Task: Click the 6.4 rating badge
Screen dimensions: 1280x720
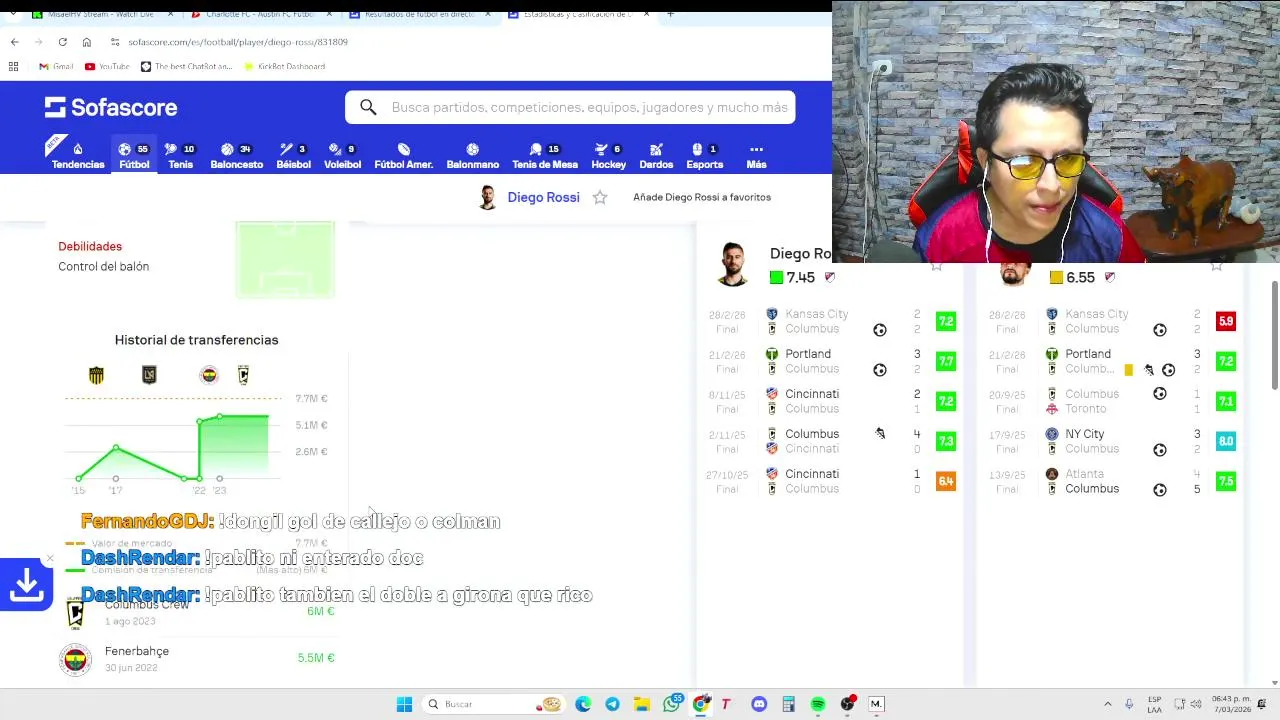Action: click(x=945, y=481)
